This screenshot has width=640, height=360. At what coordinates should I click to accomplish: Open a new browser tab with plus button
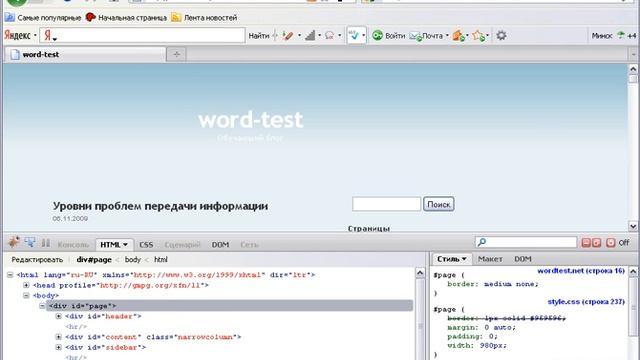pyautogui.click(x=176, y=54)
